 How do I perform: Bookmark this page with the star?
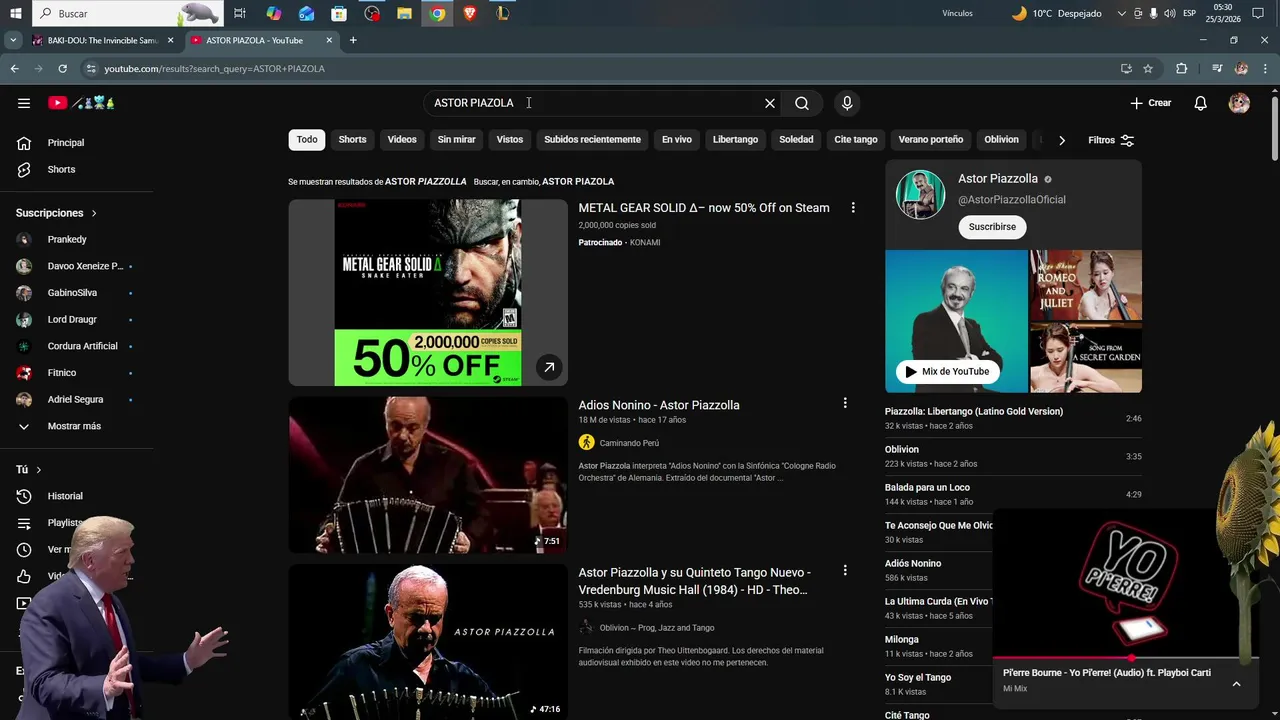pos(1148,69)
